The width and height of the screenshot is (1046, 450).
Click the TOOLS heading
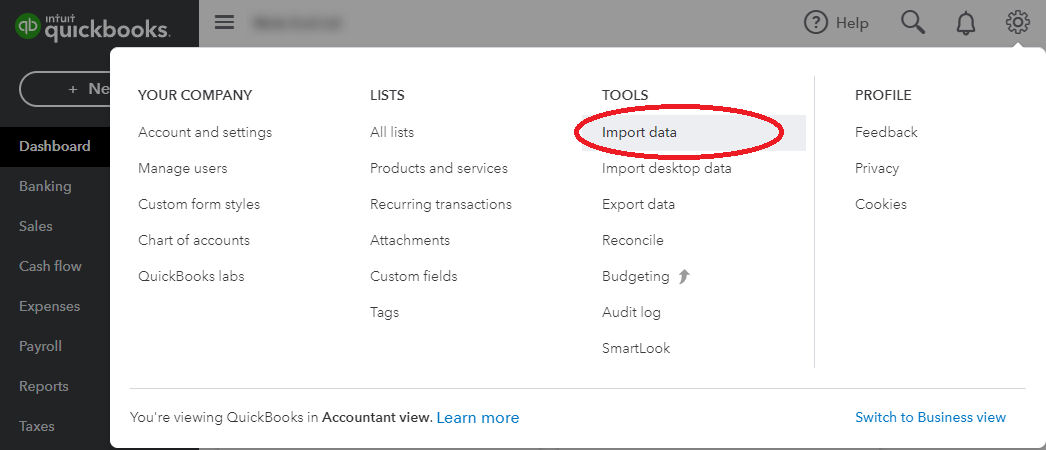point(624,95)
